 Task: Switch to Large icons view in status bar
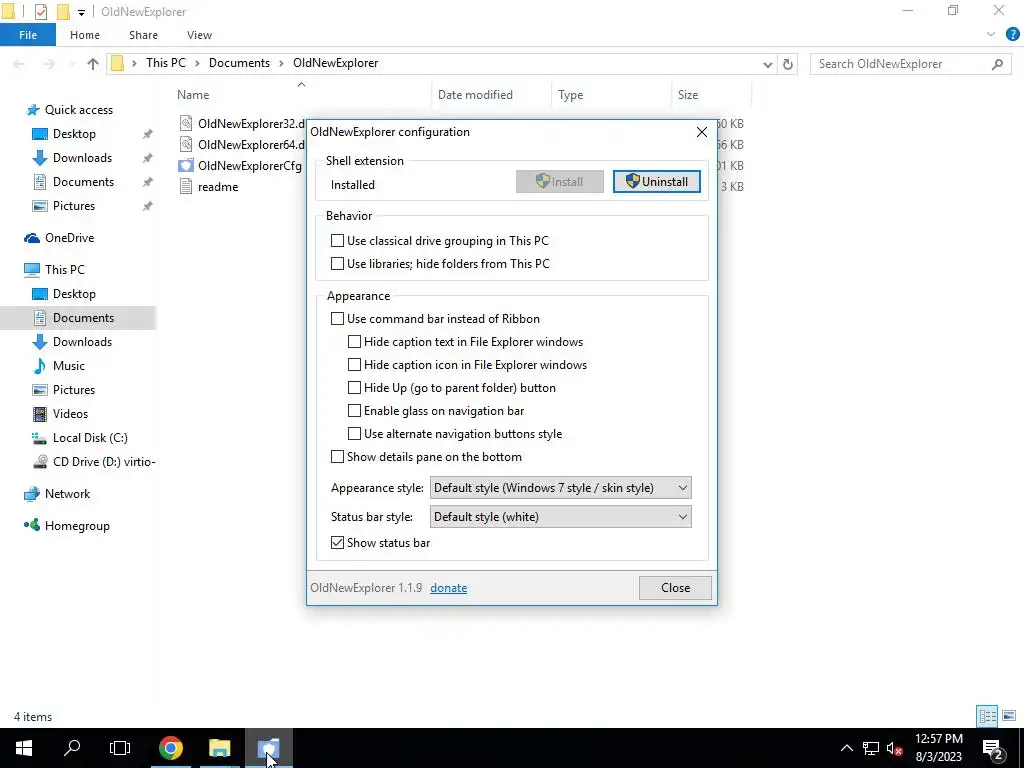tap(1009, 716)
